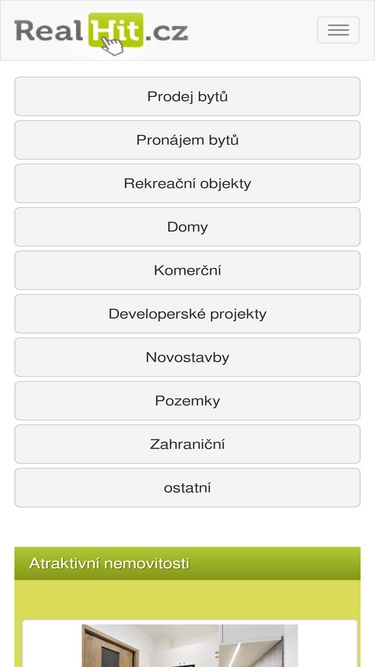This screenshot has height=667, width=375.
Task: Go to Rekreační objekty listings
Action: [x=188, y=183]
